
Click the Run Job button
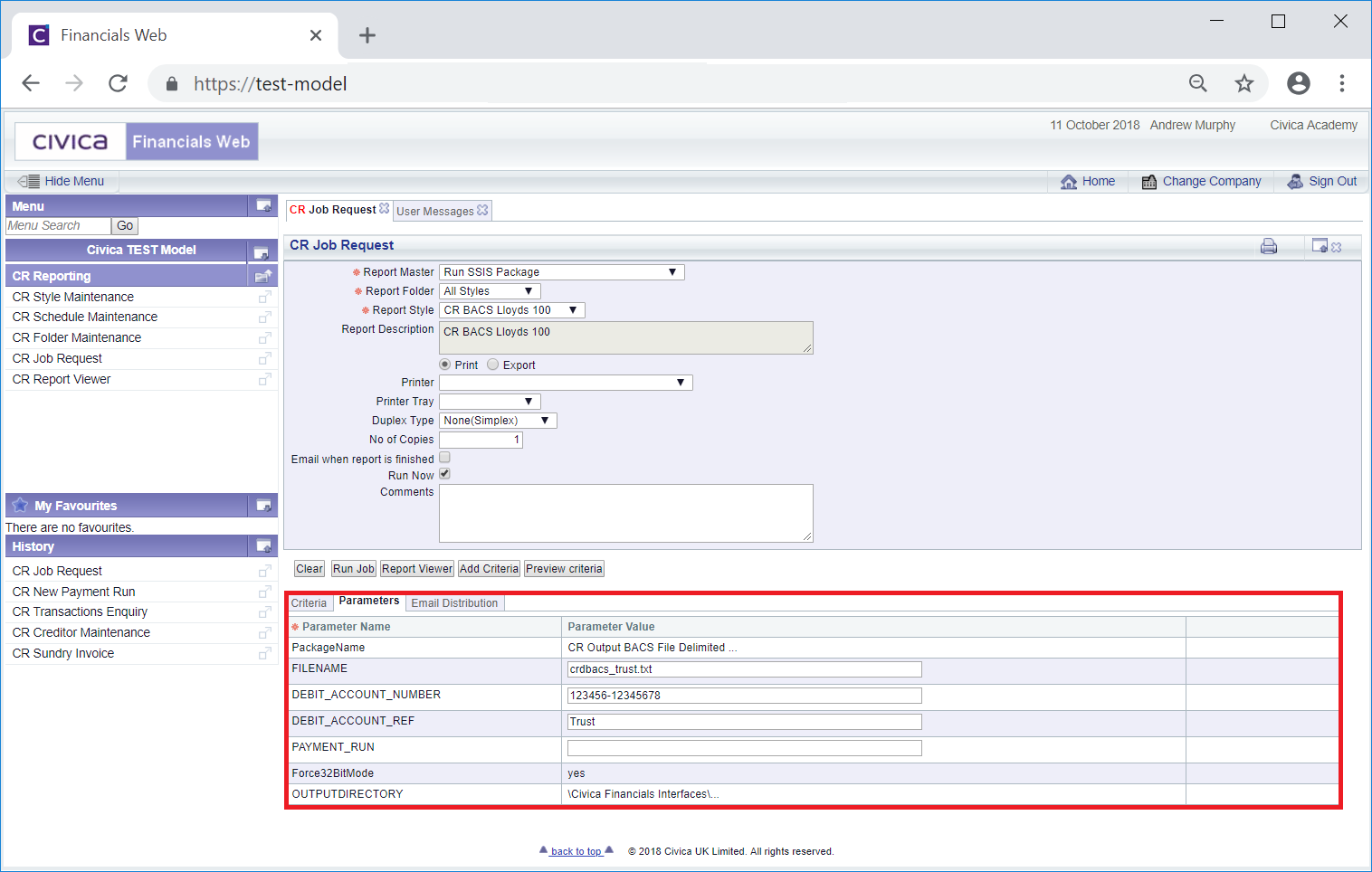click(x=354, y=569)
